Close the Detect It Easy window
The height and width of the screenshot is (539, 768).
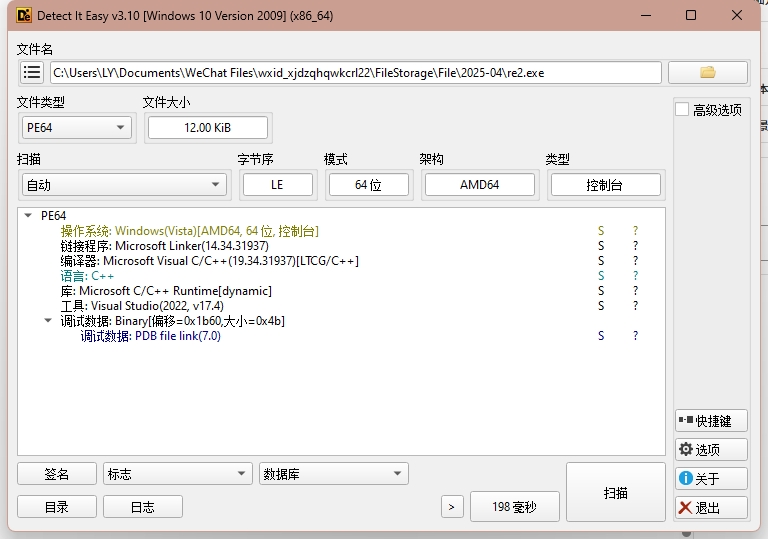(737, 16)
